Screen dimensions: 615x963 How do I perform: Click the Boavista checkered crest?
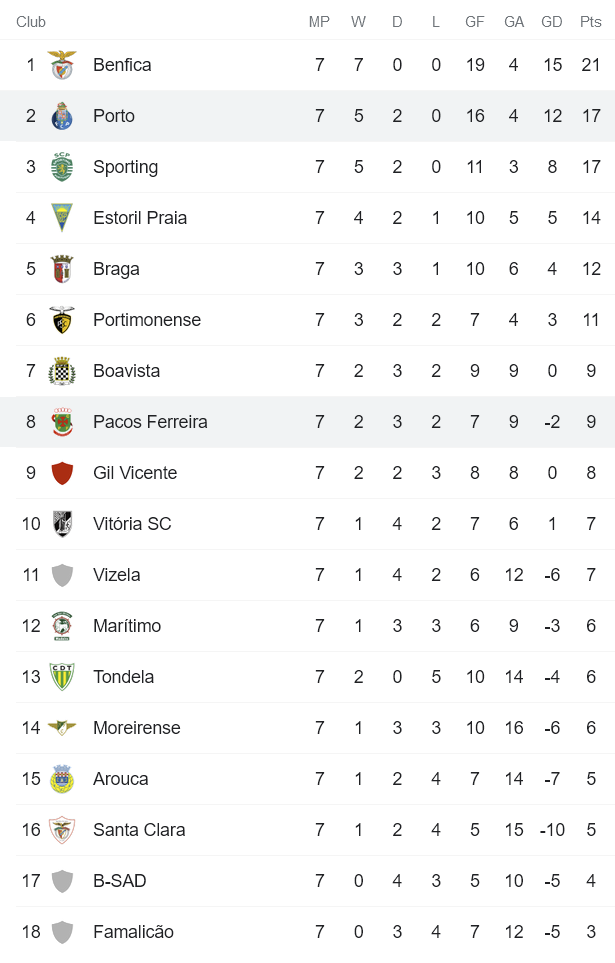click(x=62, y=371)
